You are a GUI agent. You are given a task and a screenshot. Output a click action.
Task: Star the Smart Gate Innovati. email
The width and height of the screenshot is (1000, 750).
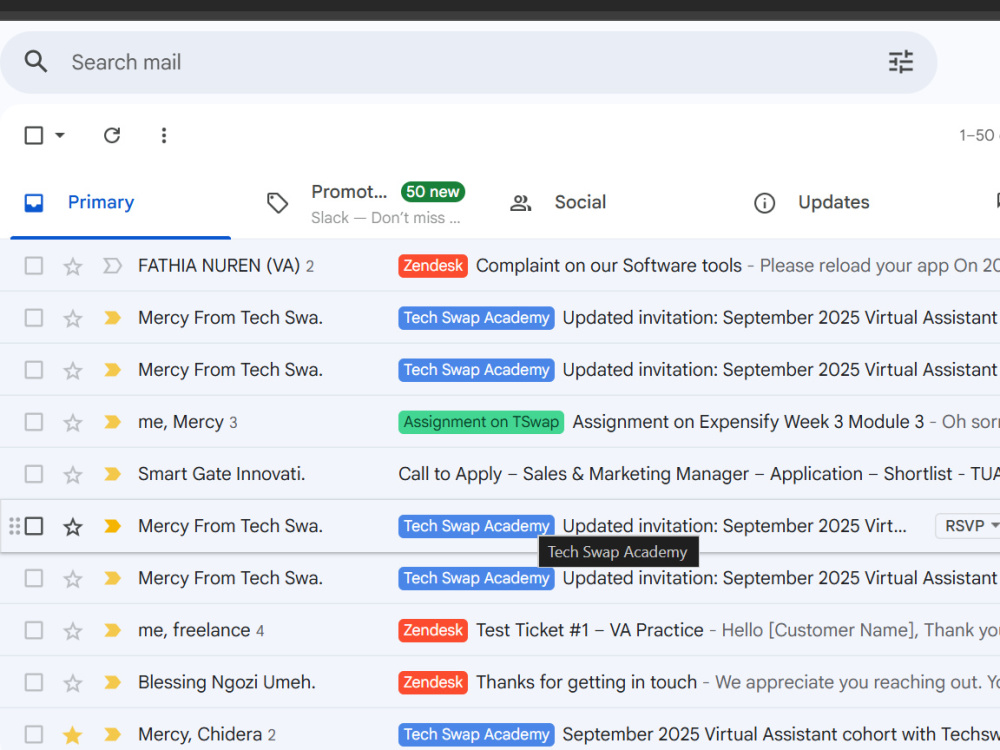(73, 474)
